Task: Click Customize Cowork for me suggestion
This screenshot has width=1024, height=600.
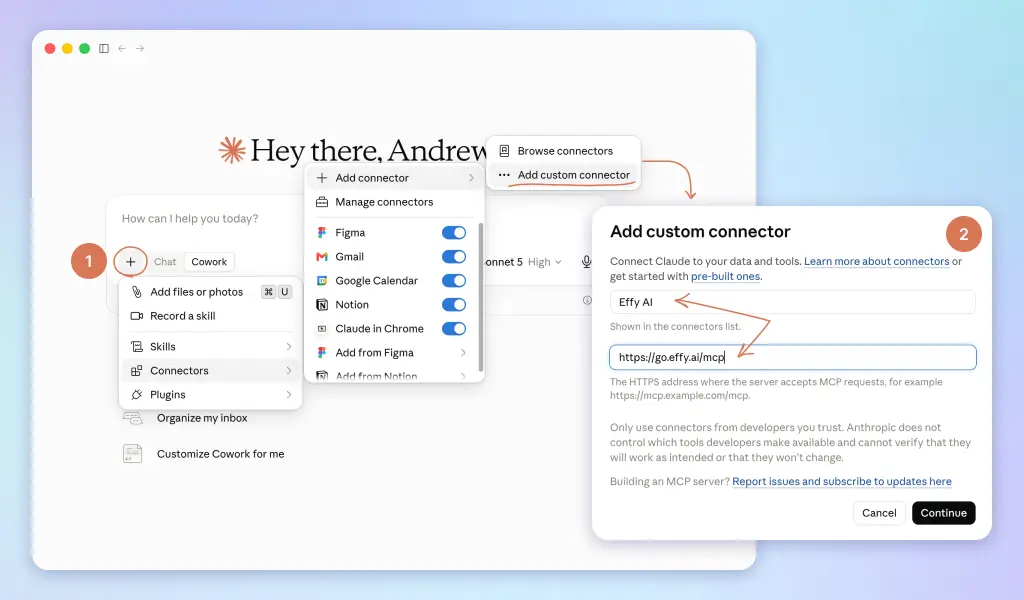Action: click(x=221, y=454)
